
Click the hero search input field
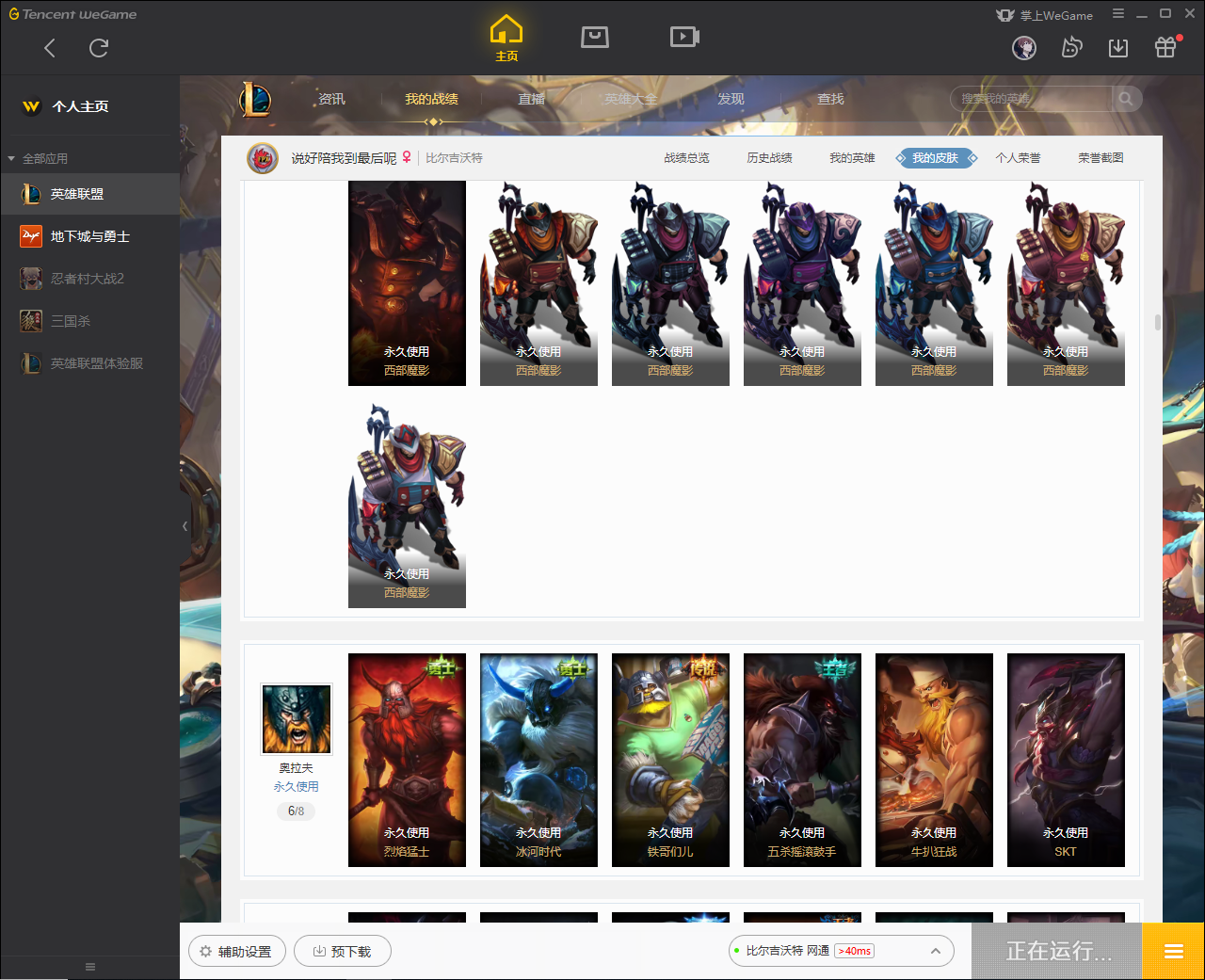pyautogui.click(x=1032, y=99)
